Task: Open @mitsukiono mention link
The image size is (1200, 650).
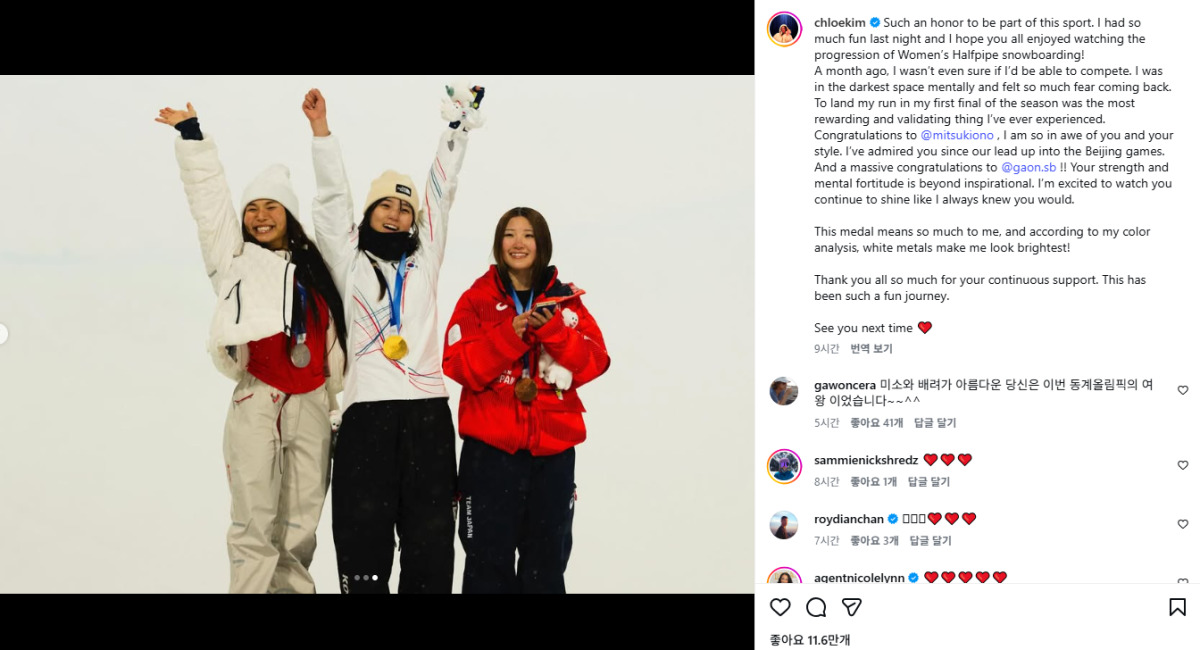Action: [x=957, y=135]
